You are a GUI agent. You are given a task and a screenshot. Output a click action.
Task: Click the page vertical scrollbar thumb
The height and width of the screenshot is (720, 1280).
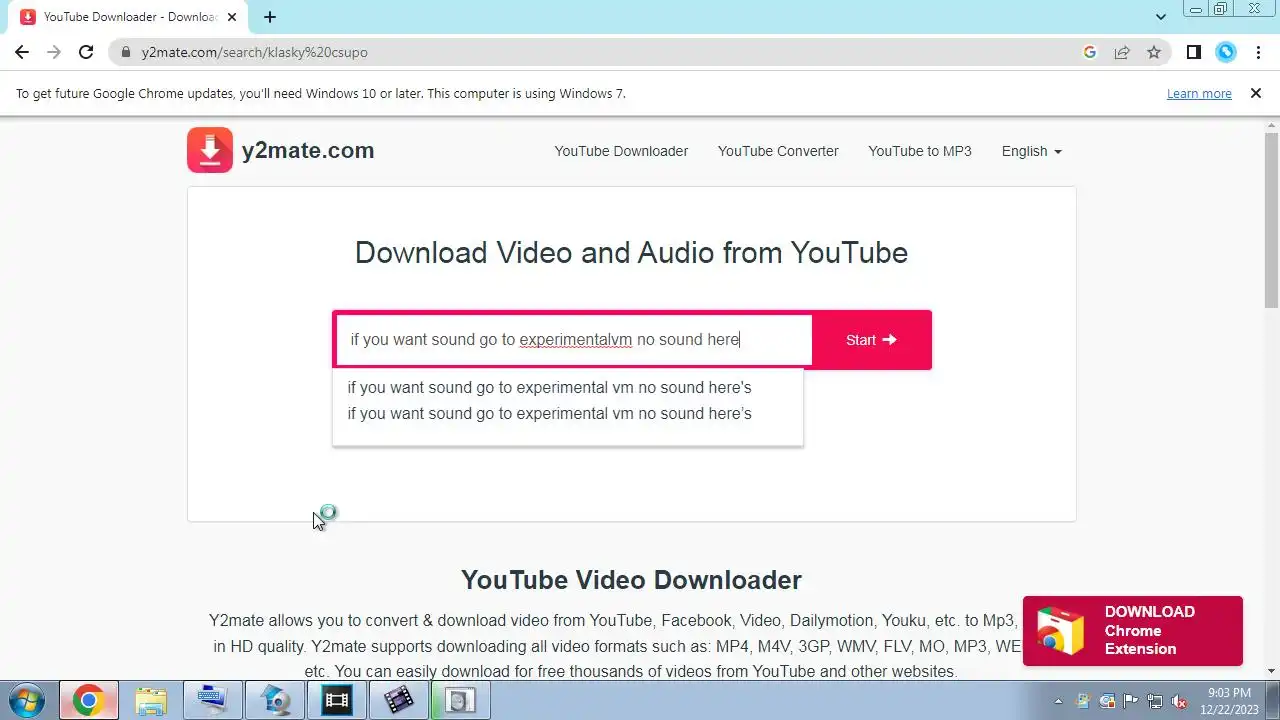coord(1271,220)
